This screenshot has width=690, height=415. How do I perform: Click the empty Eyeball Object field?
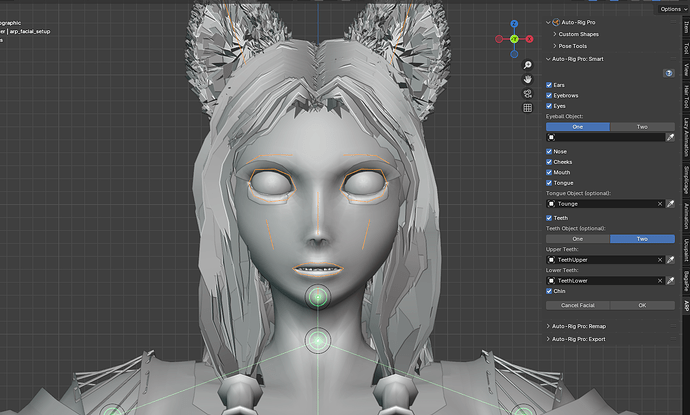(606, 137)
